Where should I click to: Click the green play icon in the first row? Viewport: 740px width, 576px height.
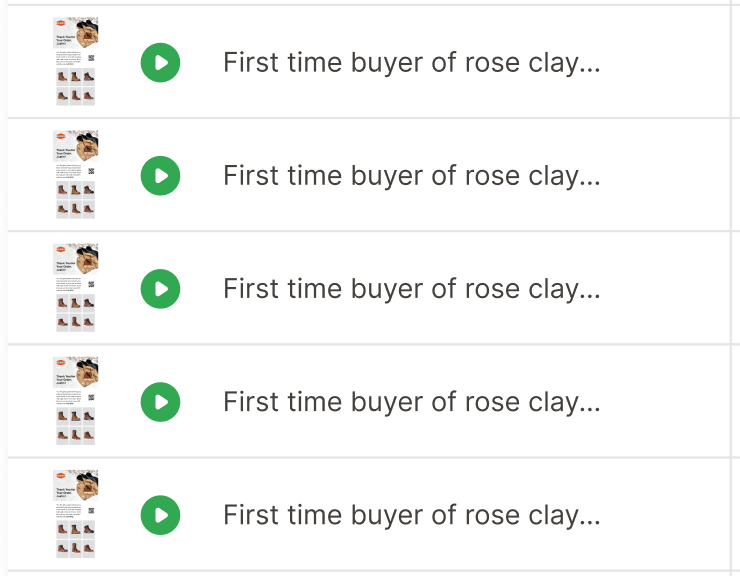click(x=160, y=62)
